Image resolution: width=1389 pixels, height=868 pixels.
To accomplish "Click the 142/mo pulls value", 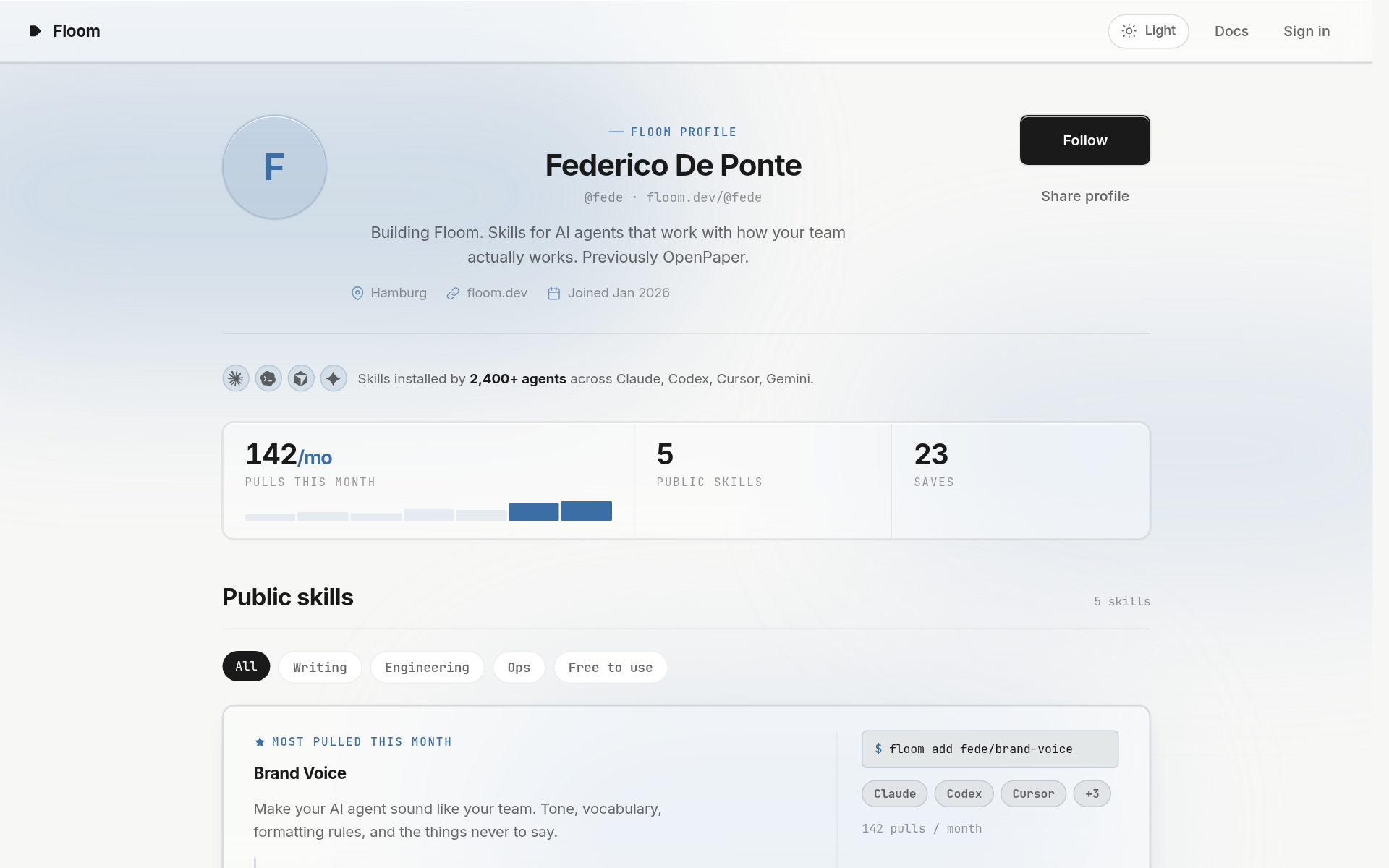I will 289,455.
